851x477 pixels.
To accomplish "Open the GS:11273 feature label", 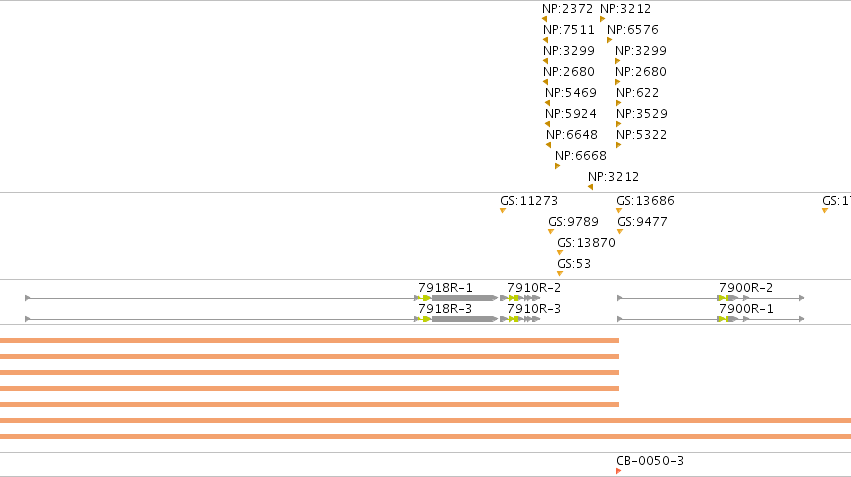I will pos(529,201).
